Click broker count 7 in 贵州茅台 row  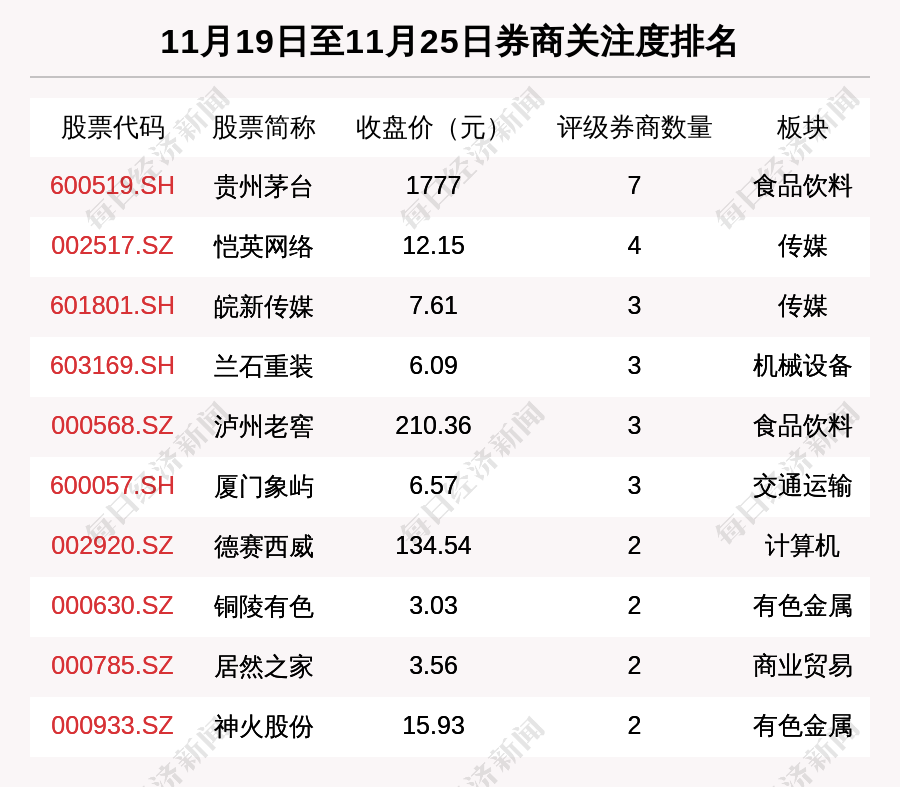[634, 186]
